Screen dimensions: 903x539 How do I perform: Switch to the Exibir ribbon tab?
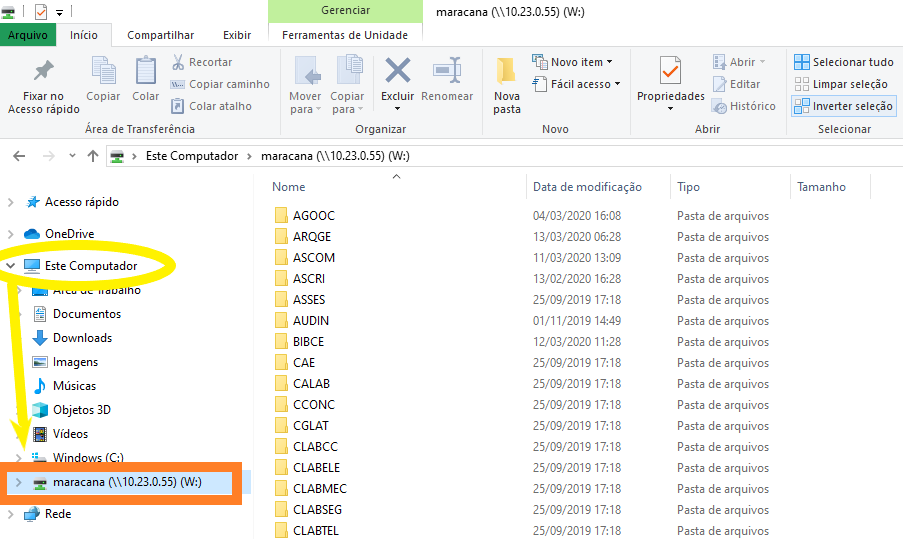pyautogui.click(x=237, y=35)
